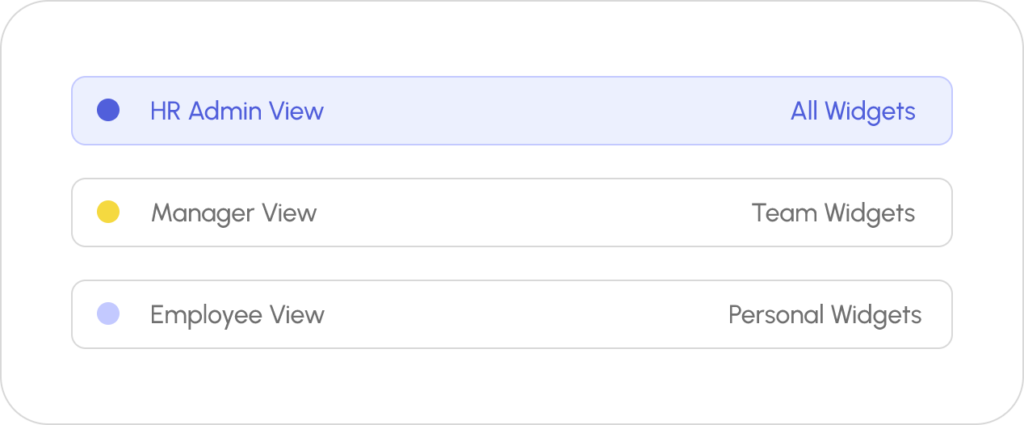The image size is (1024, 425).
Task: Click the gap between HR Admin and Manager rows
Action: coord(512,162)
